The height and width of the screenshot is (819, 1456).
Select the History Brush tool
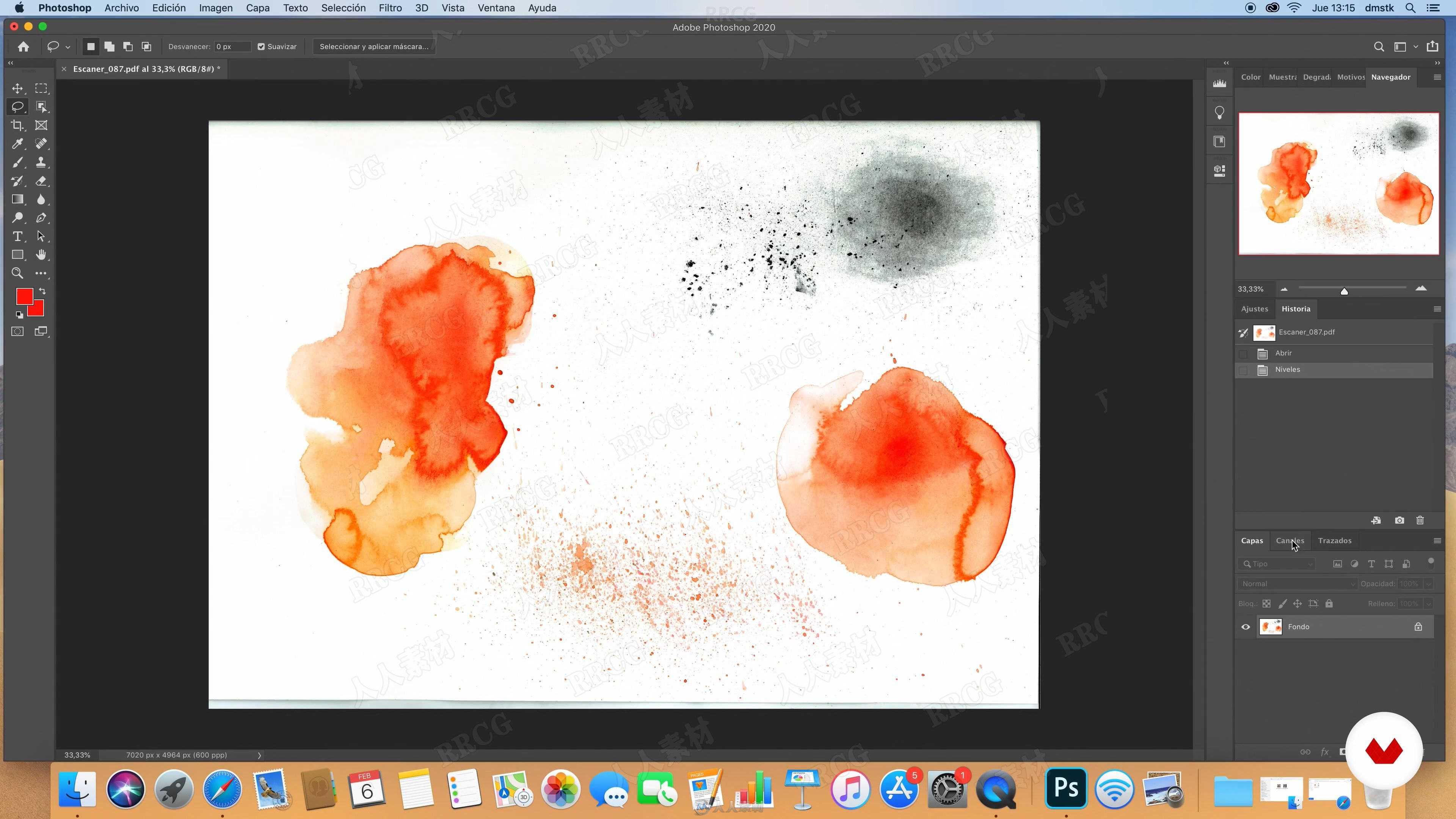[17, 181]
